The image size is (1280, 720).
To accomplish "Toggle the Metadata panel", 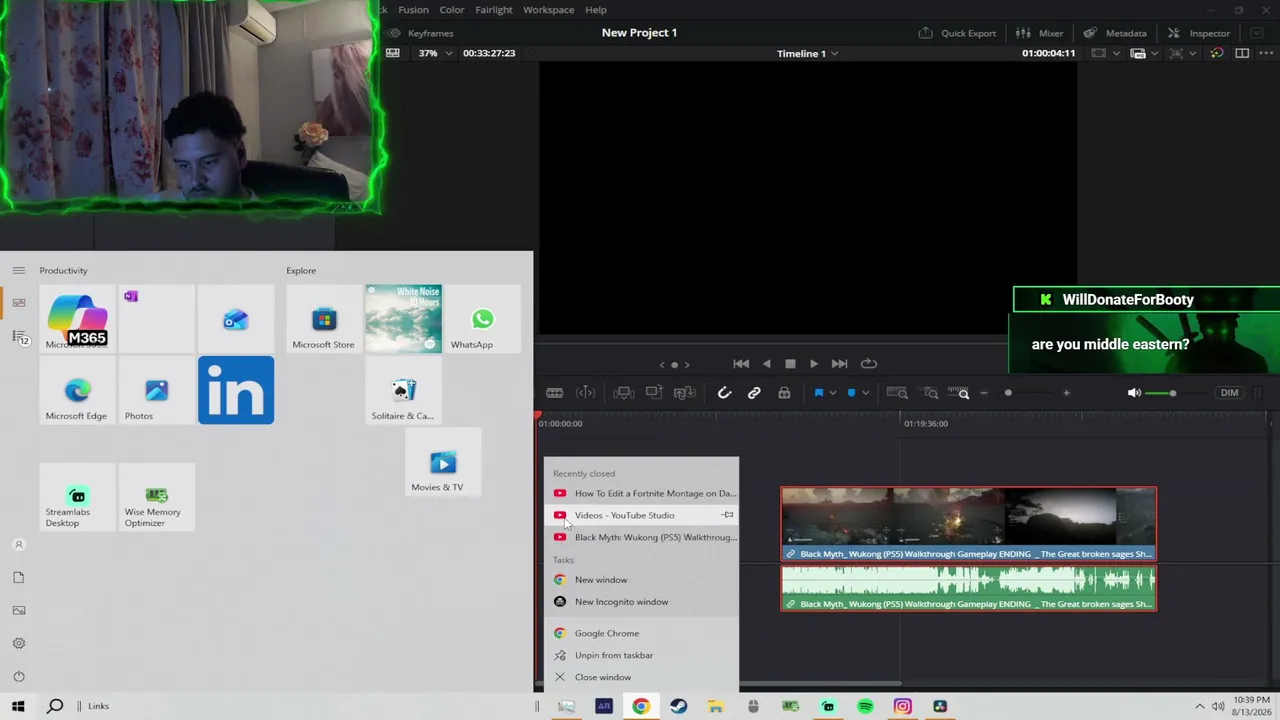I will pyautogui.click(x=1115, y=33).
